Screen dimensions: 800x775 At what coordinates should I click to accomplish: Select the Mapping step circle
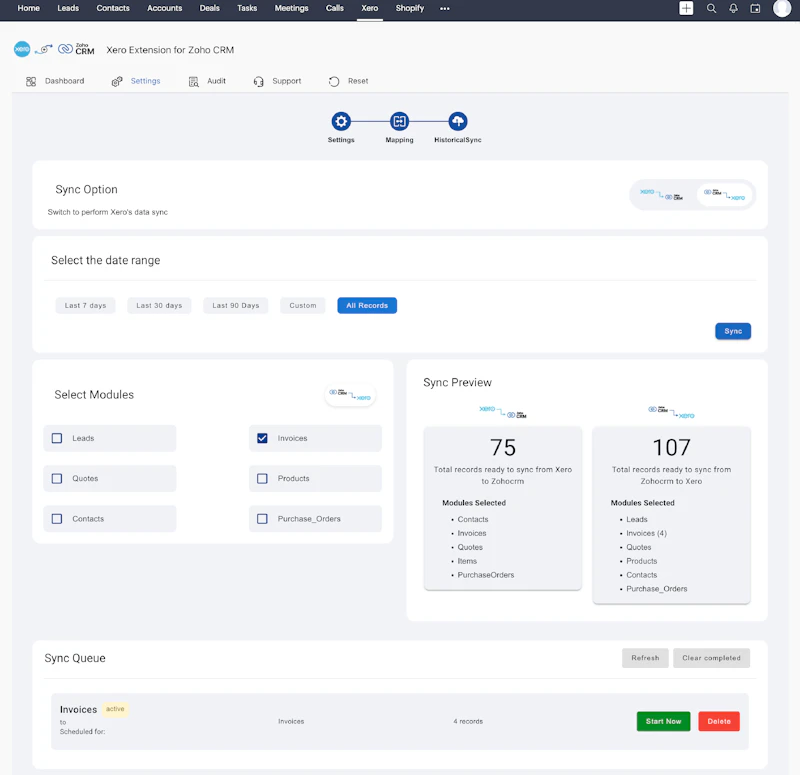coord(399,121)
